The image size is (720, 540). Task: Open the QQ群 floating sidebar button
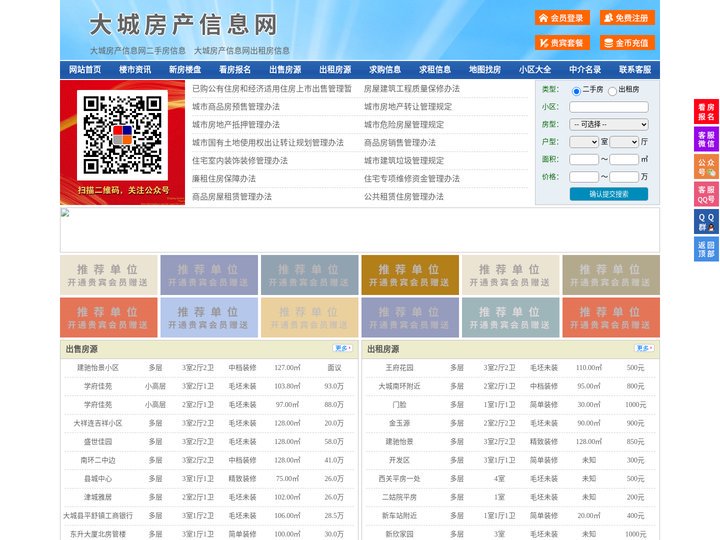point(706,222)
